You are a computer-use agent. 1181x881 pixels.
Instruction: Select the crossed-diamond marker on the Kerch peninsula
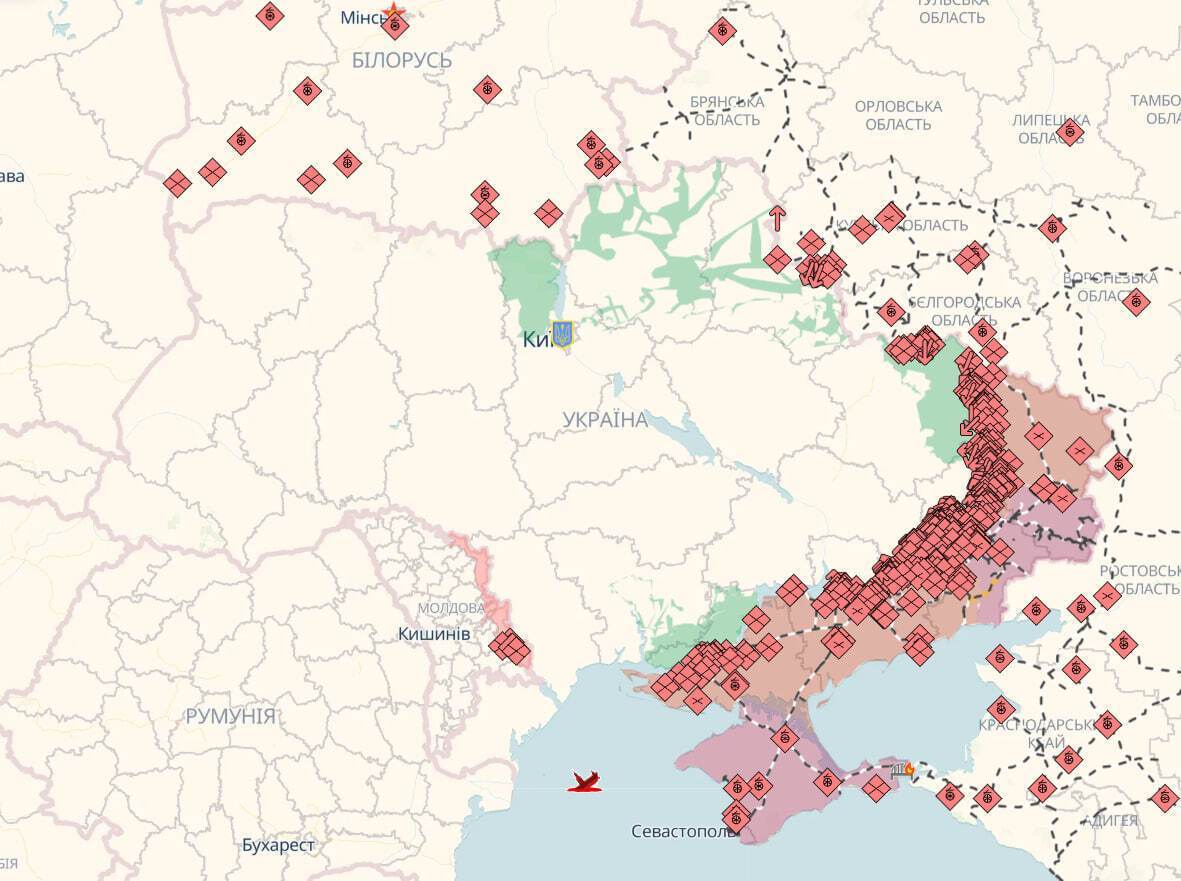click(877, 788)
